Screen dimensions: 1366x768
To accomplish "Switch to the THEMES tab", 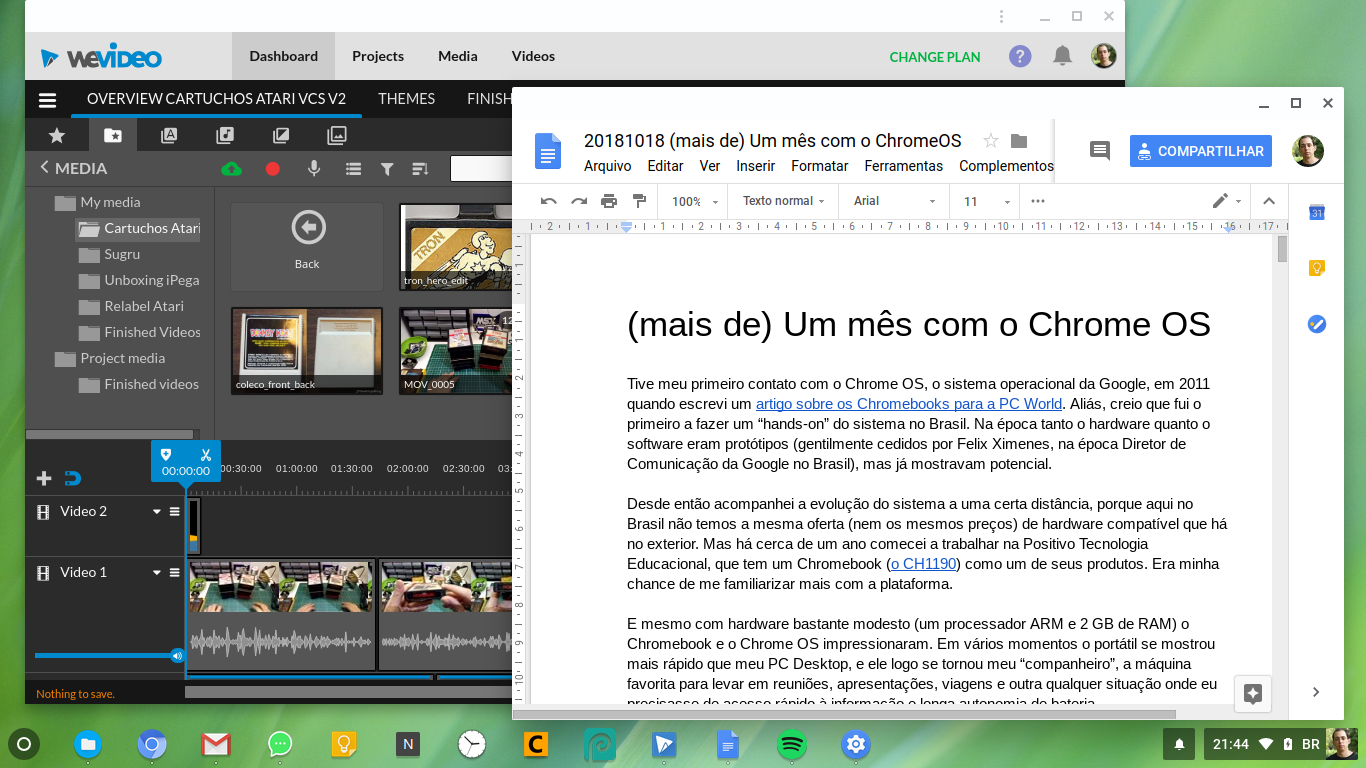I will (x=406, y=99).
